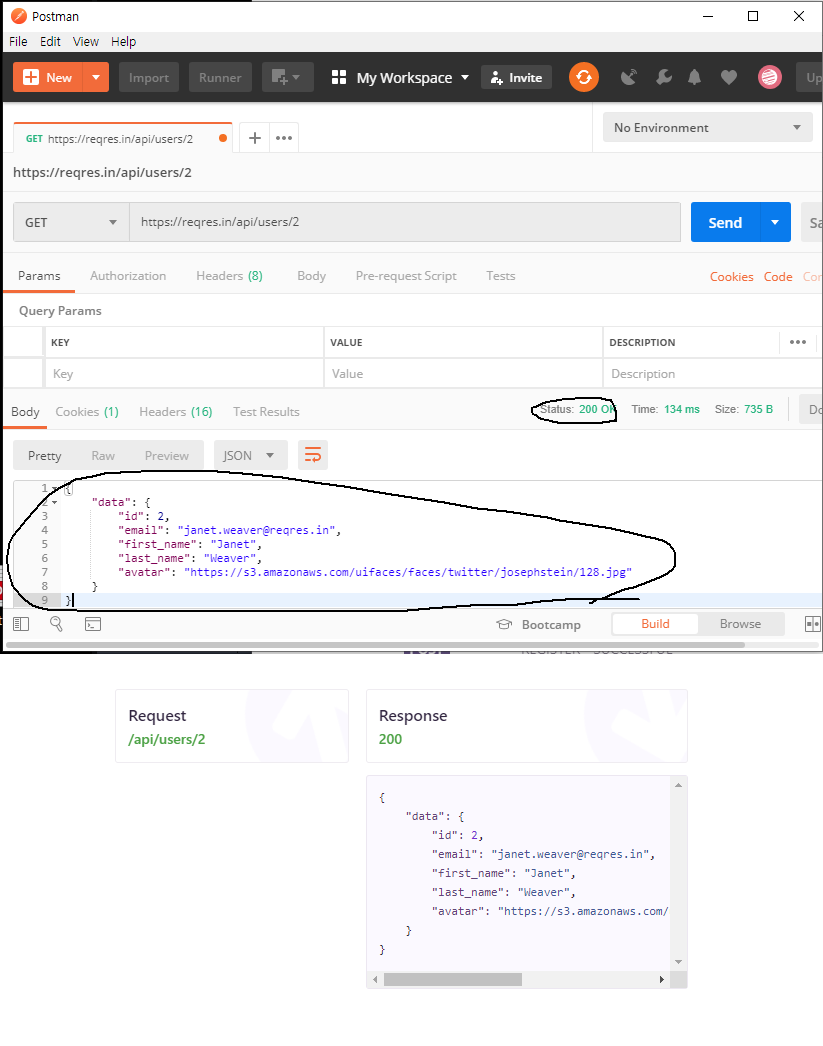
Task: Open the GET method dropdown
Action: pos(71,222)
